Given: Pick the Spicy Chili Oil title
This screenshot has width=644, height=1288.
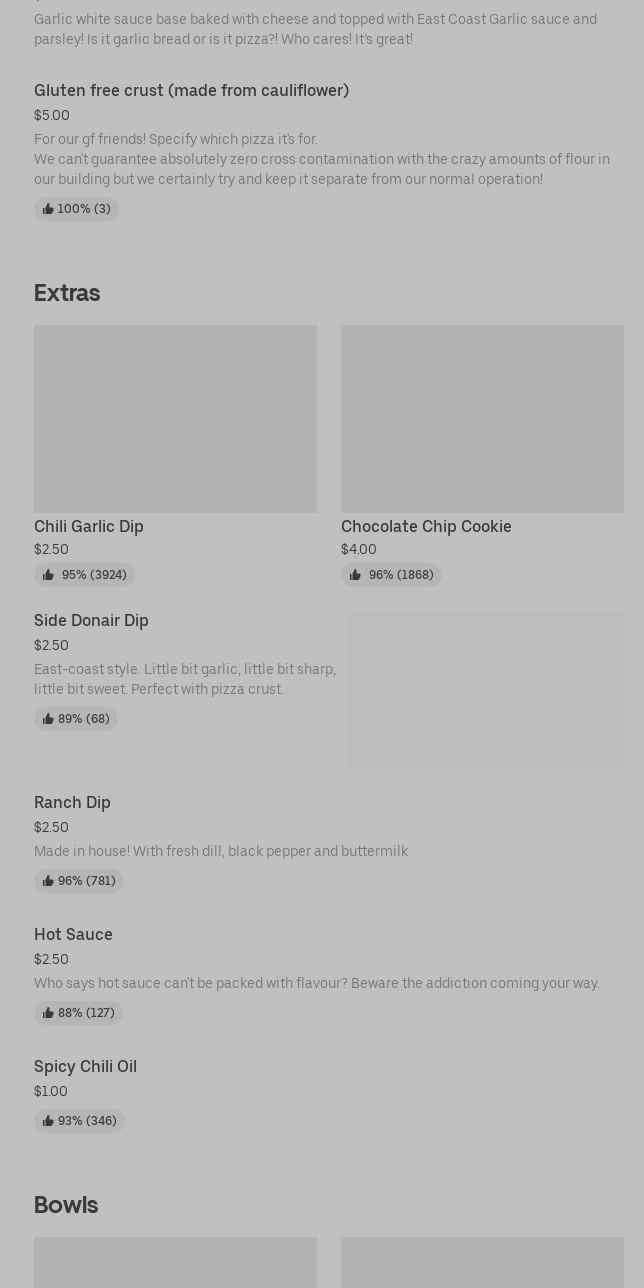Looking at the screenshot, I should 85,1066.
